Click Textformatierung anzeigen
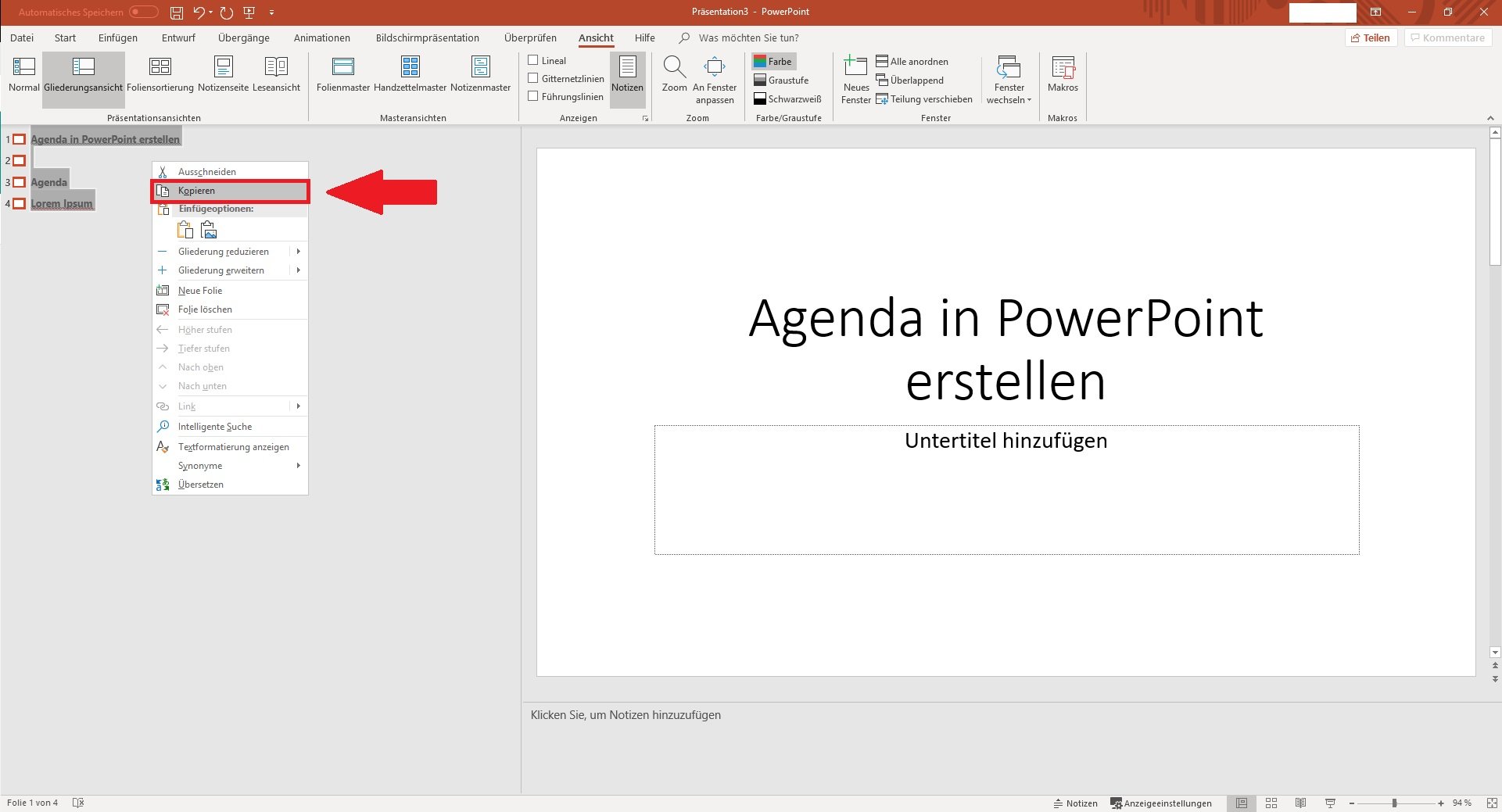 click(230, 447)
